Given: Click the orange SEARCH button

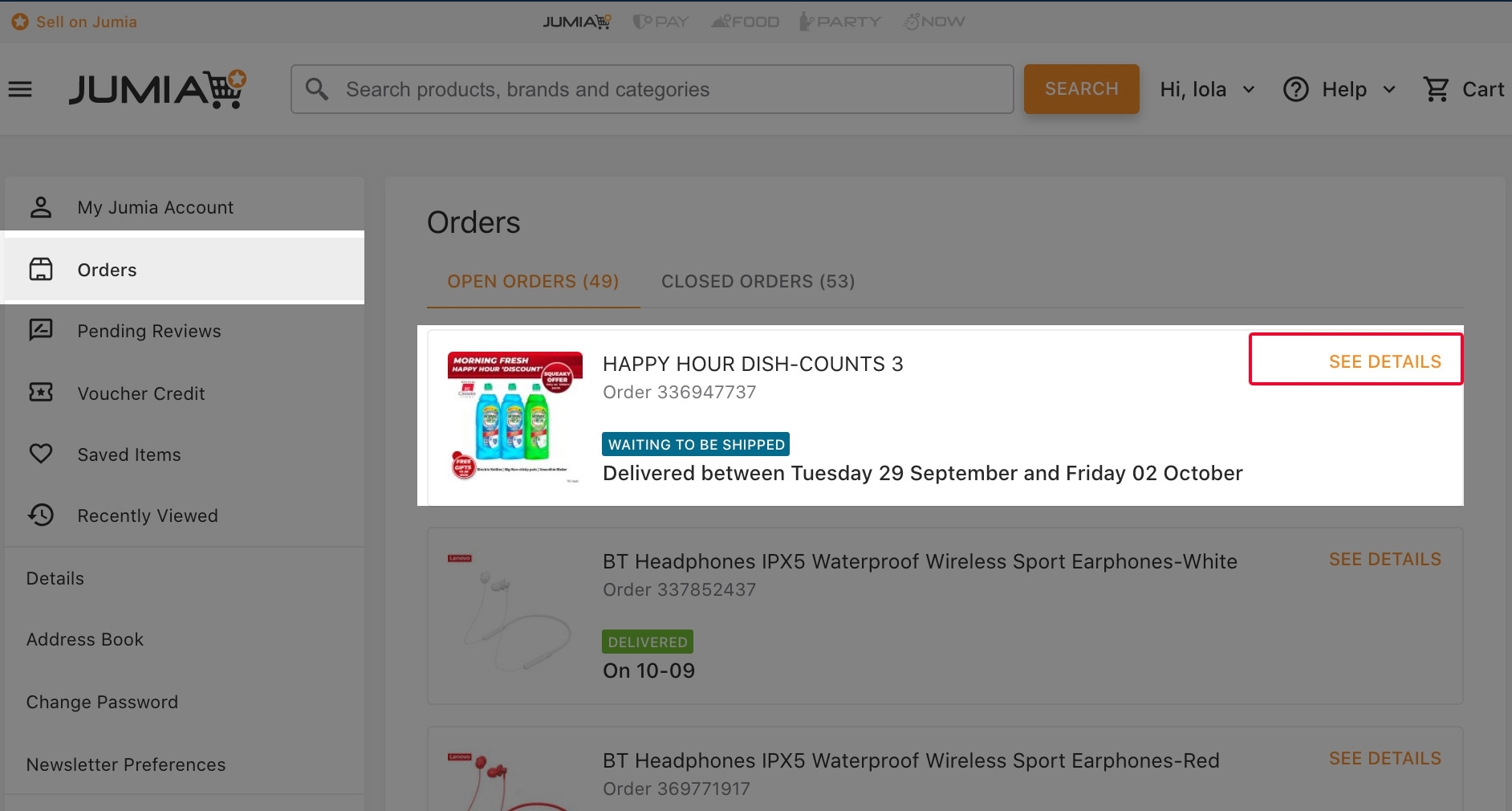Looking at the screenshot, I should coord(1081,89).
